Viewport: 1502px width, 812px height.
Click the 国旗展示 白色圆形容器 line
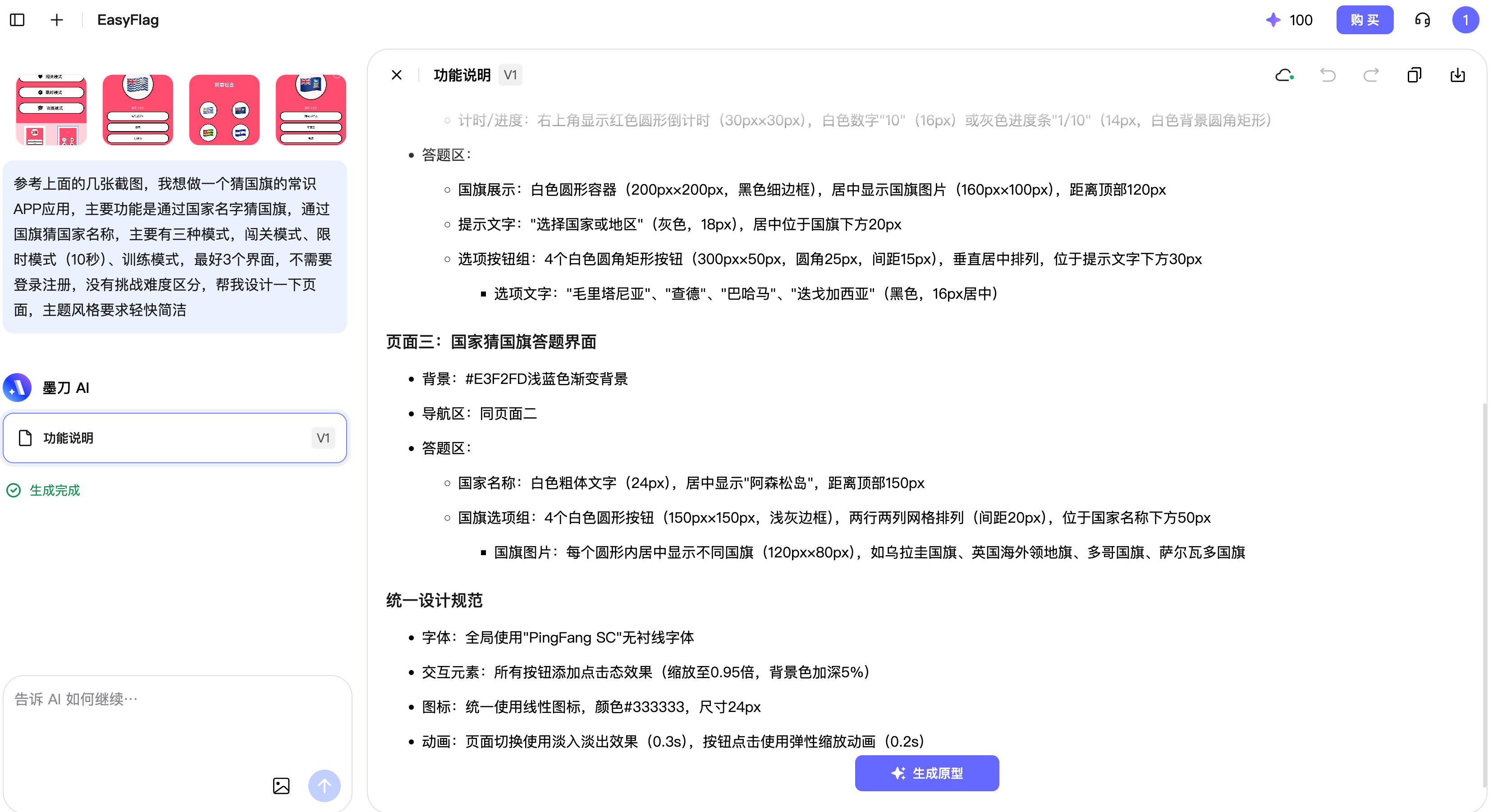(812, 189)
